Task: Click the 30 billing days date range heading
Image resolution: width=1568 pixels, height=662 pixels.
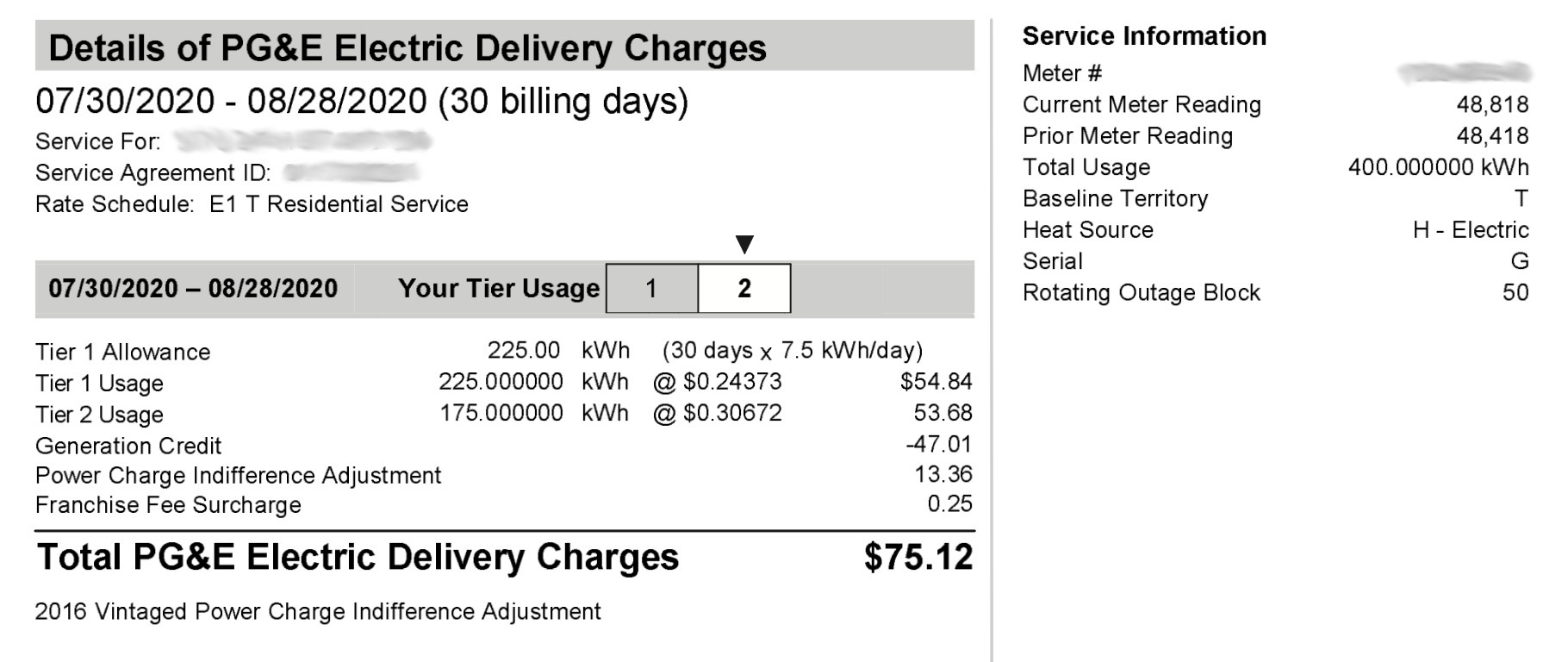Action: click(362, 102)
